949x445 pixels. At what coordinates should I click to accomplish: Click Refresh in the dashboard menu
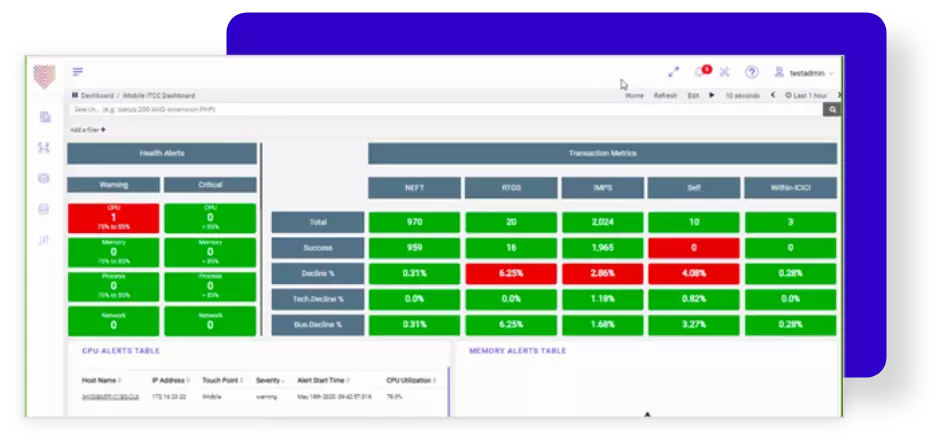(x=665, y=95)
